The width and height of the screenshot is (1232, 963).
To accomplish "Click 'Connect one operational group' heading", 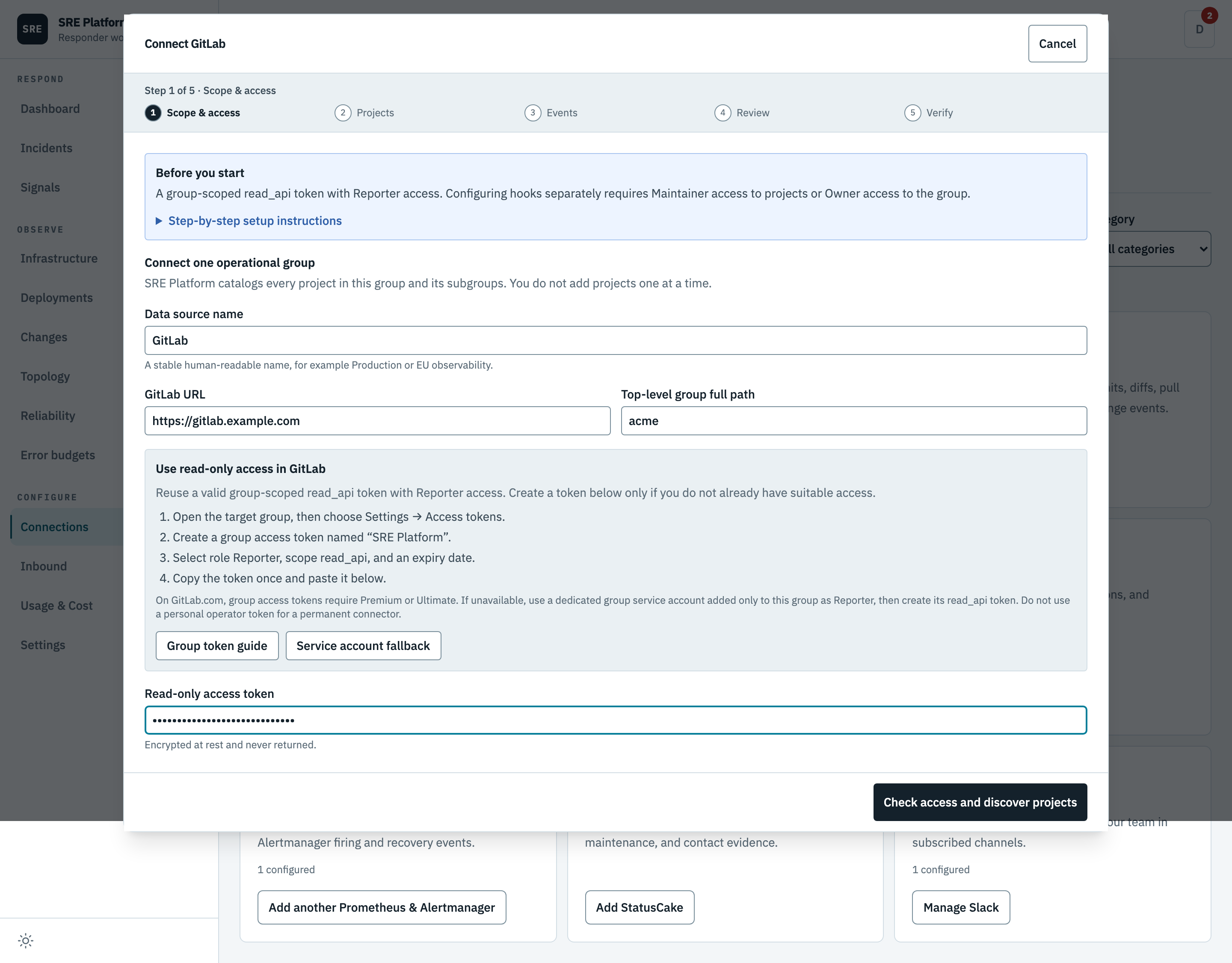I will (230, 263).
